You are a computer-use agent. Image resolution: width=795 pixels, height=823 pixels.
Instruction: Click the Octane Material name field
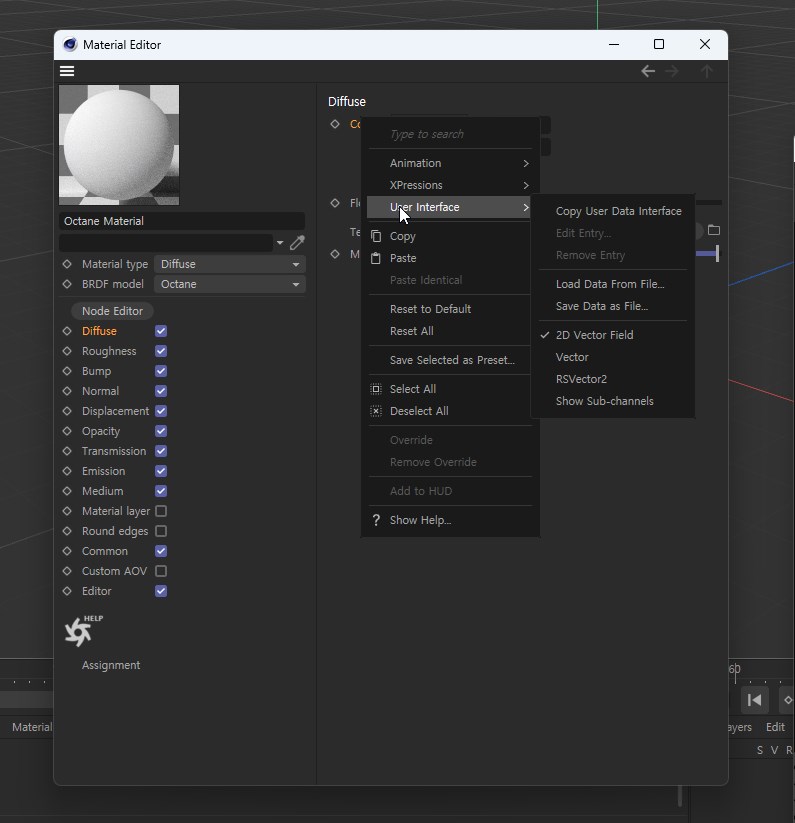[x=182, y=221]
